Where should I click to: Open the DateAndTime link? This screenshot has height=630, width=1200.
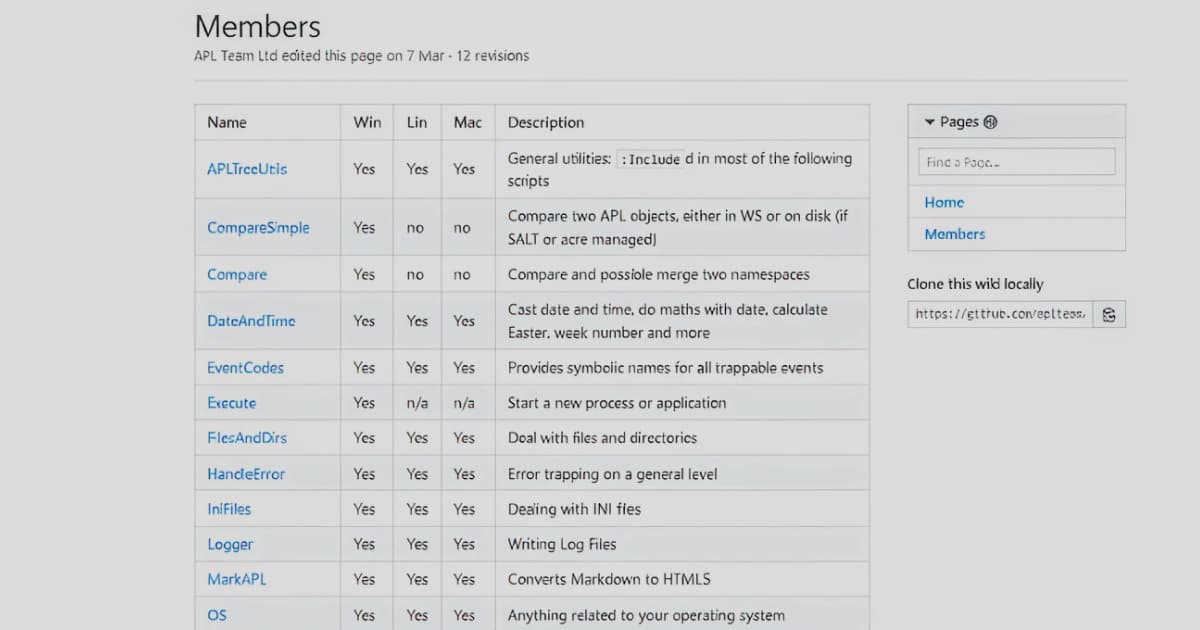pos(251,321)
